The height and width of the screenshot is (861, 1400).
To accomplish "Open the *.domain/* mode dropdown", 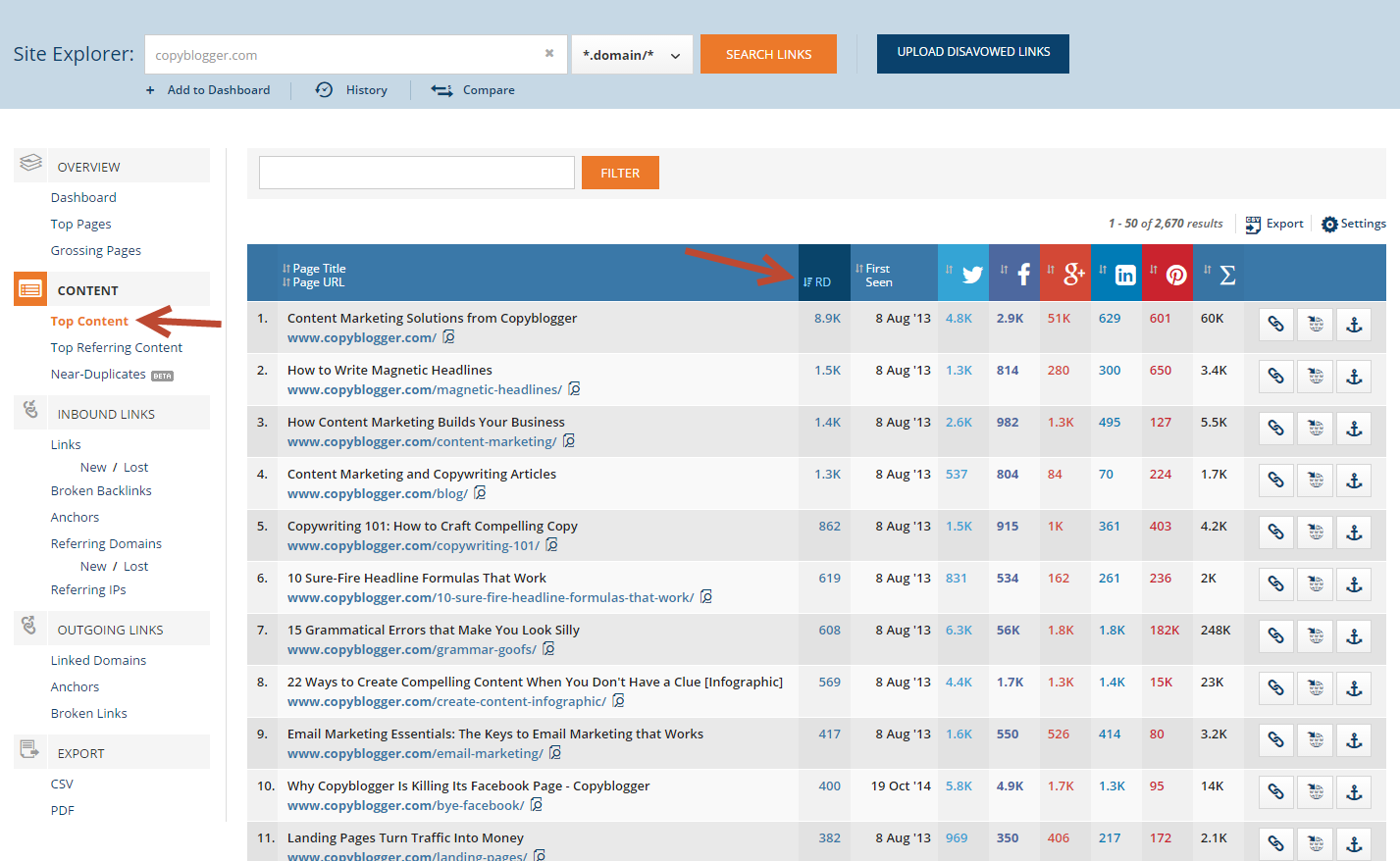I will [632, 55].
